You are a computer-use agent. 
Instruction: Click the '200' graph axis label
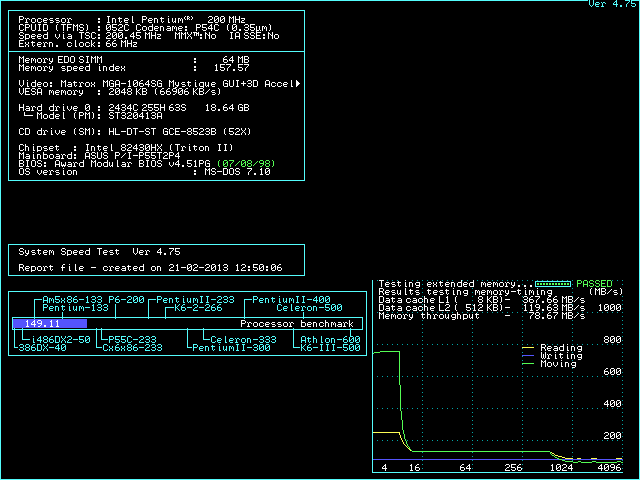click(x=612, y=436)
